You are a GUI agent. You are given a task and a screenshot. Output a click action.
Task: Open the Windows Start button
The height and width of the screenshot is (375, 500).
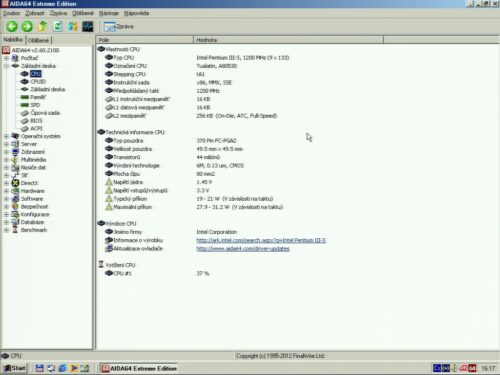(x=15, y=368)
